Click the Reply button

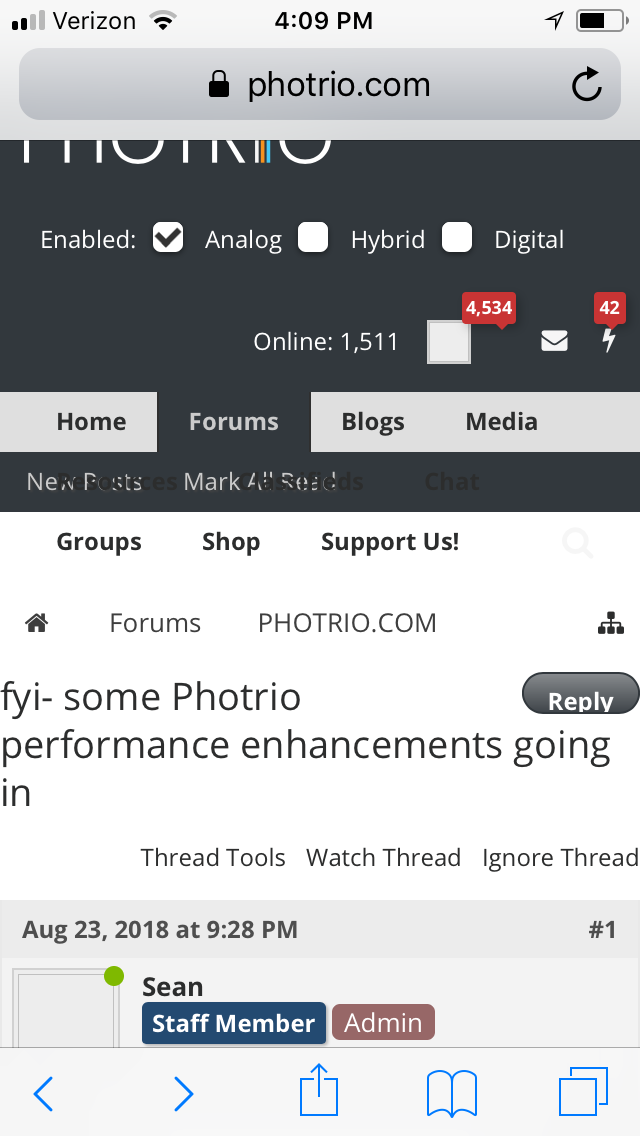click(x=581, y=694)
